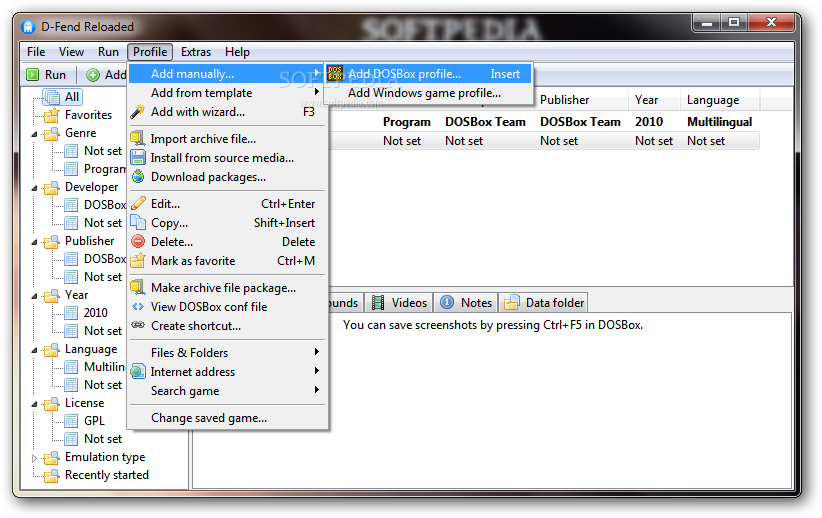The height and width of the screenshot is (518, 822).
Task: Click the green Run toolbar icon
Action: [x=33, y=75]
